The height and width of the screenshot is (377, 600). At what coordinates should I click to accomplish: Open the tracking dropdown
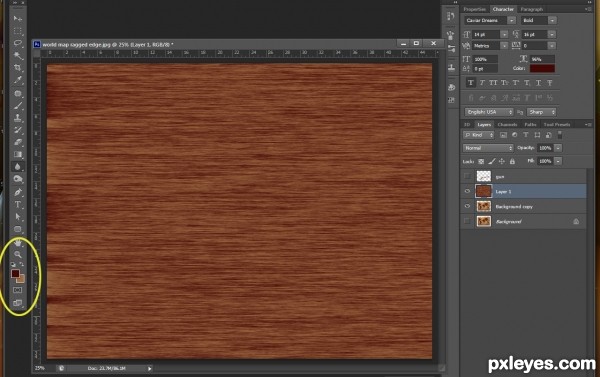(552, 46)
